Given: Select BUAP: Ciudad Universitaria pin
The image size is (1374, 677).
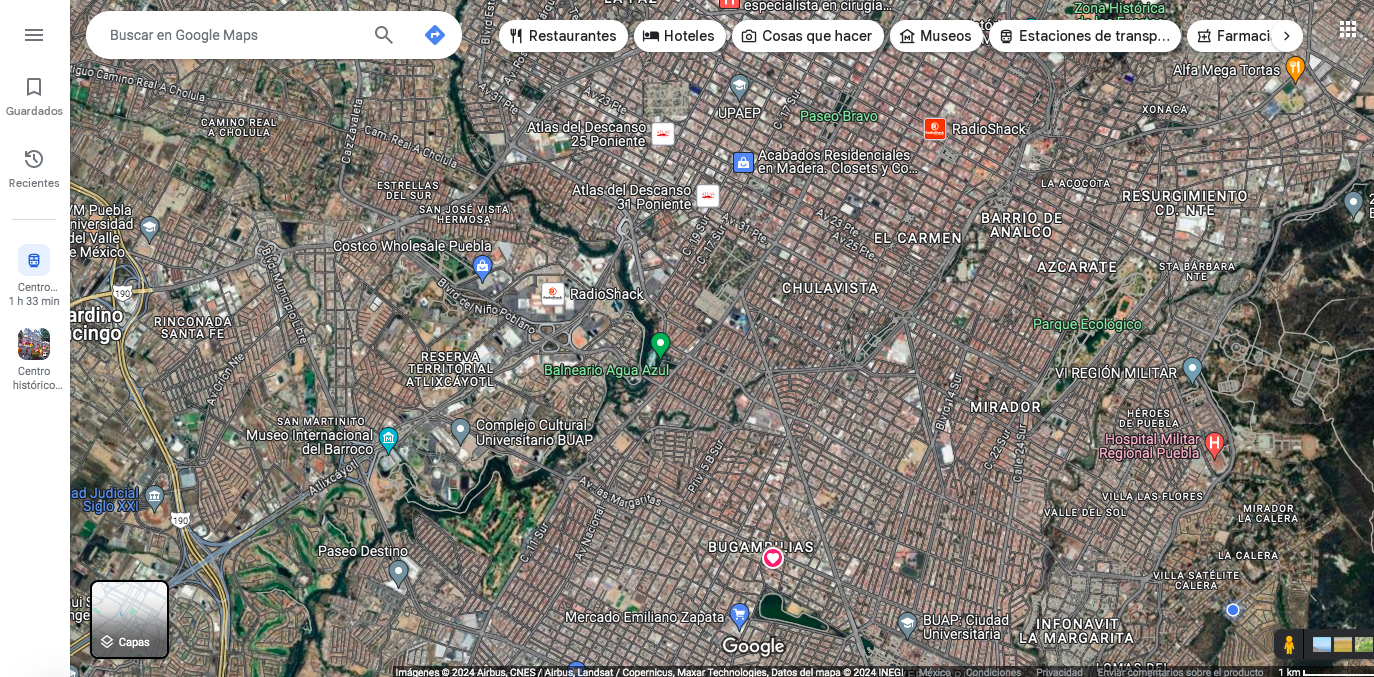Looking at the screenshot, I should click(907, 625).
